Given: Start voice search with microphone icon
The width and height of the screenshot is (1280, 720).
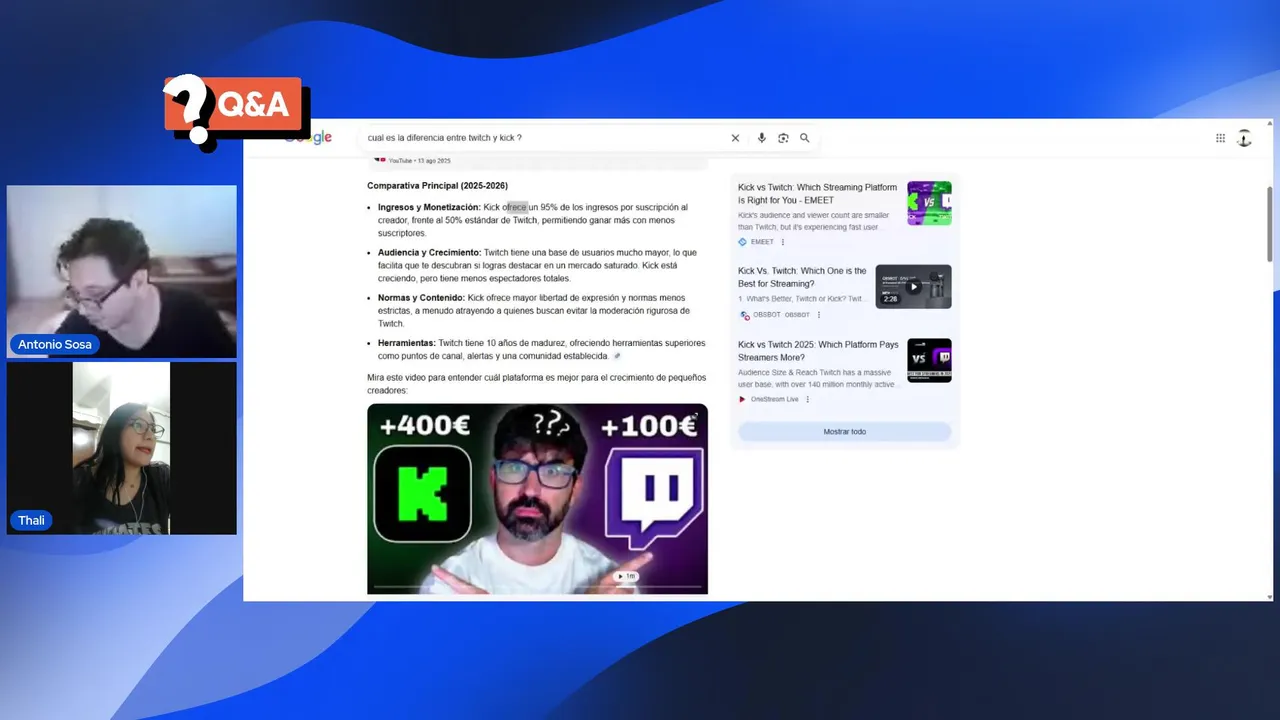Looking at the screenshot, I should click(x=761, y=138).
